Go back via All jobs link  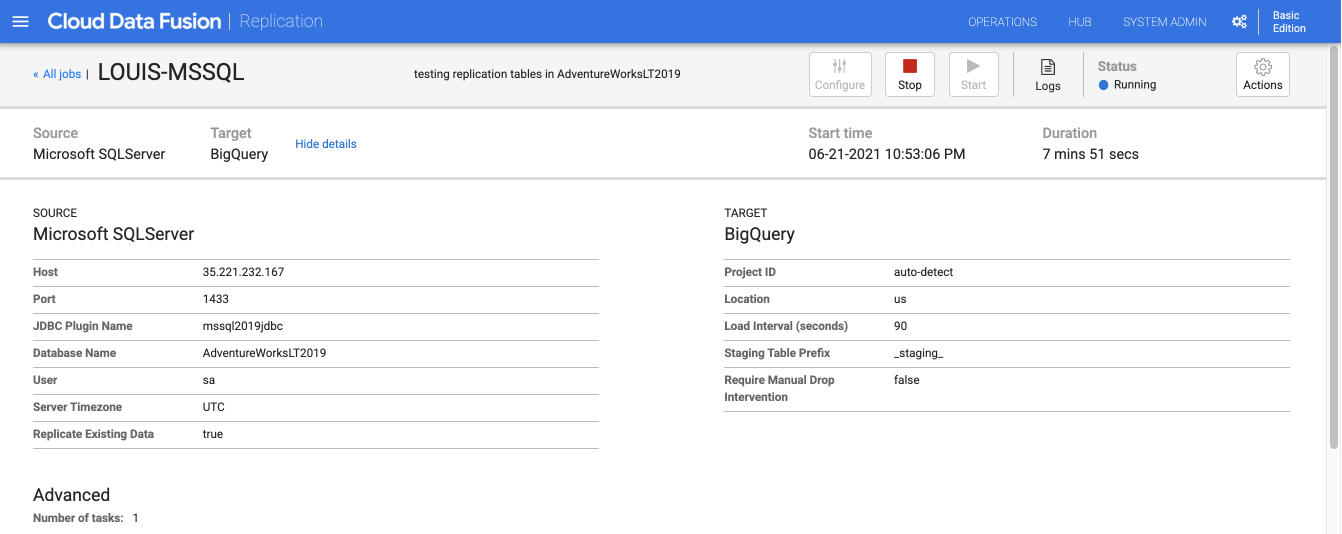click(57, 74)
